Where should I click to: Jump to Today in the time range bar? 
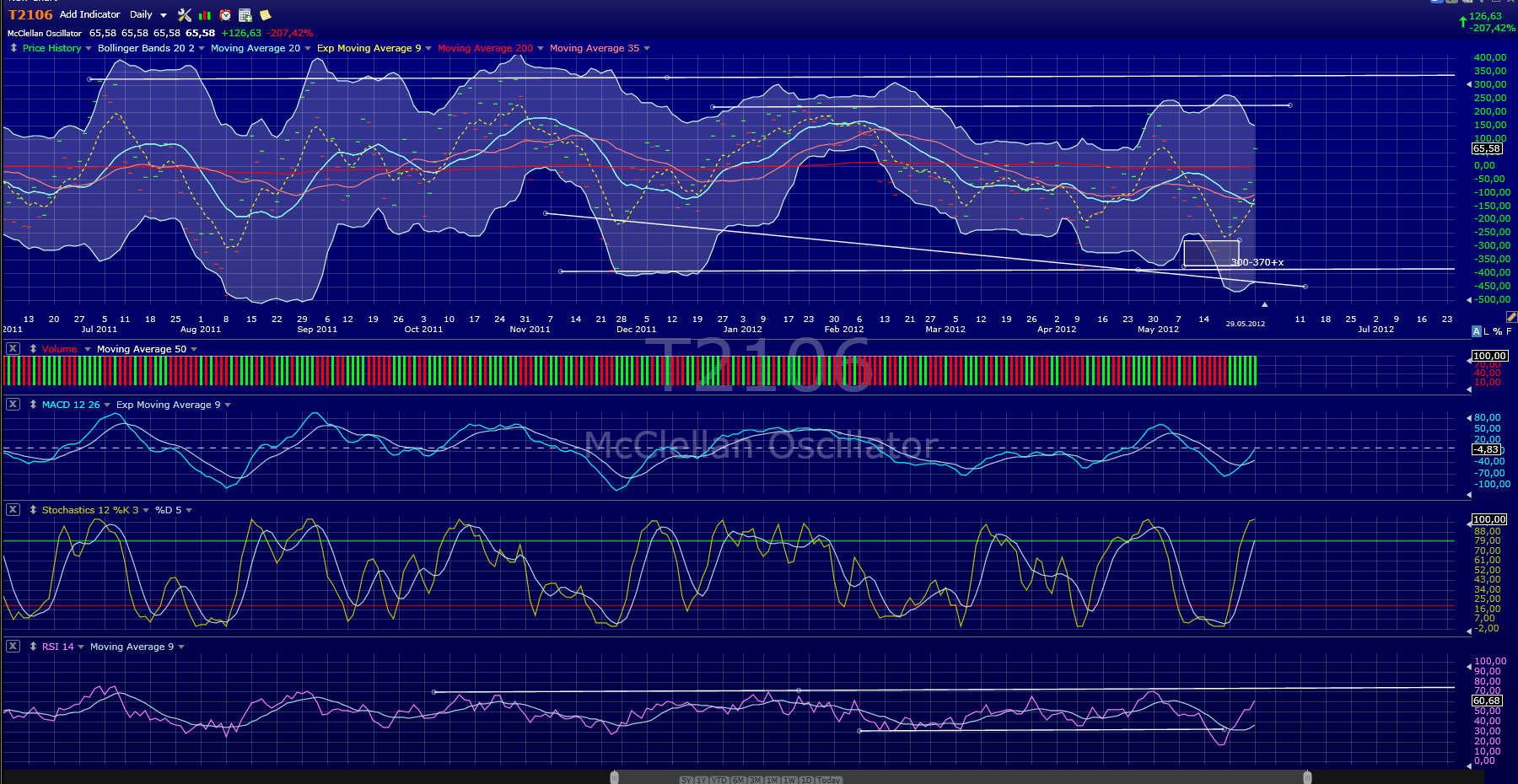click(829, 780)
